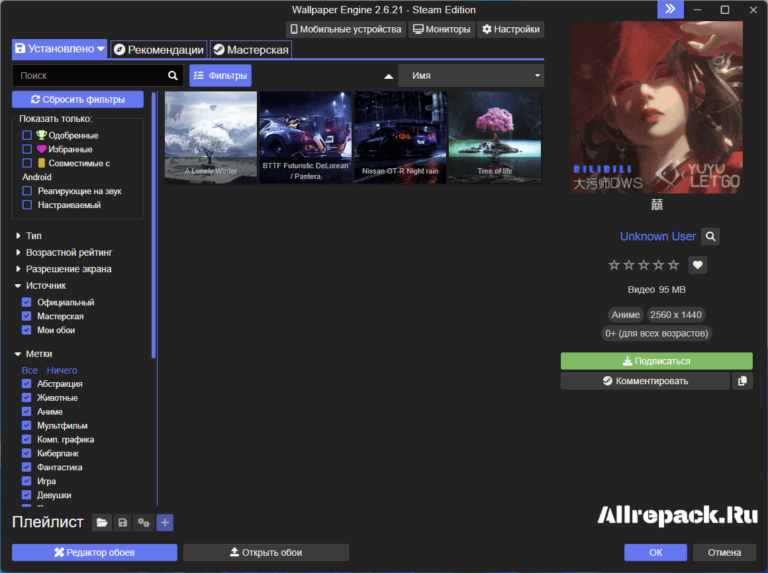The width and height of the screenshot is (768, 573).
Task: Select Tree of life wallpaper
Action: [x=495, y=138]
